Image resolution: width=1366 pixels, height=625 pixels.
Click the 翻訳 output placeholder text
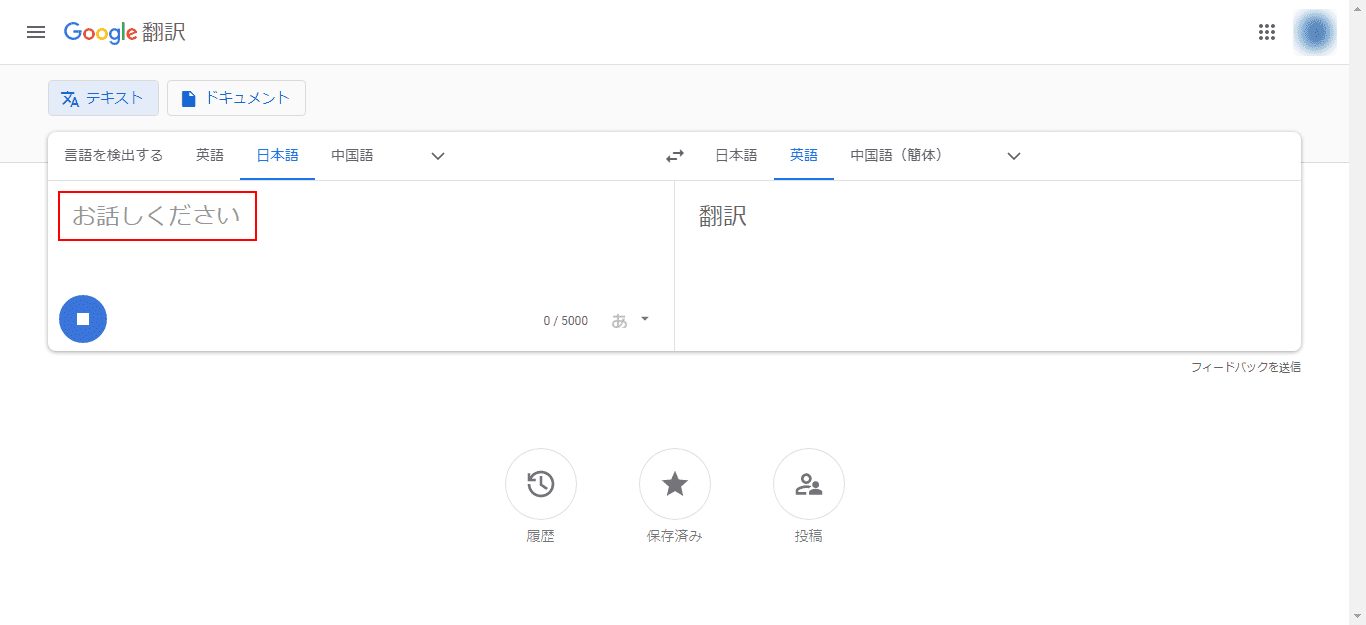tap(723, 216)
